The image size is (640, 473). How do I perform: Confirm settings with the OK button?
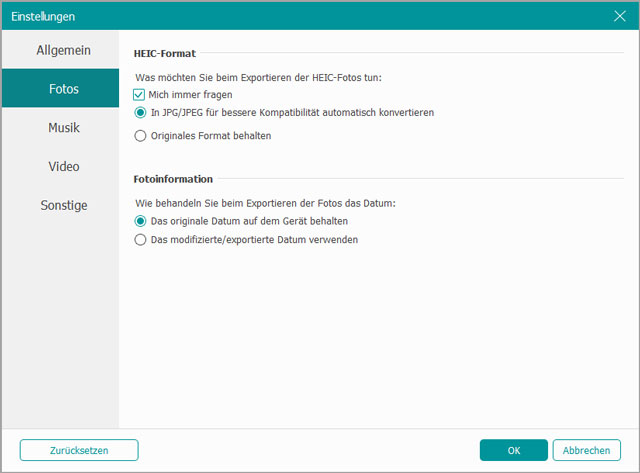pos(513,450)
